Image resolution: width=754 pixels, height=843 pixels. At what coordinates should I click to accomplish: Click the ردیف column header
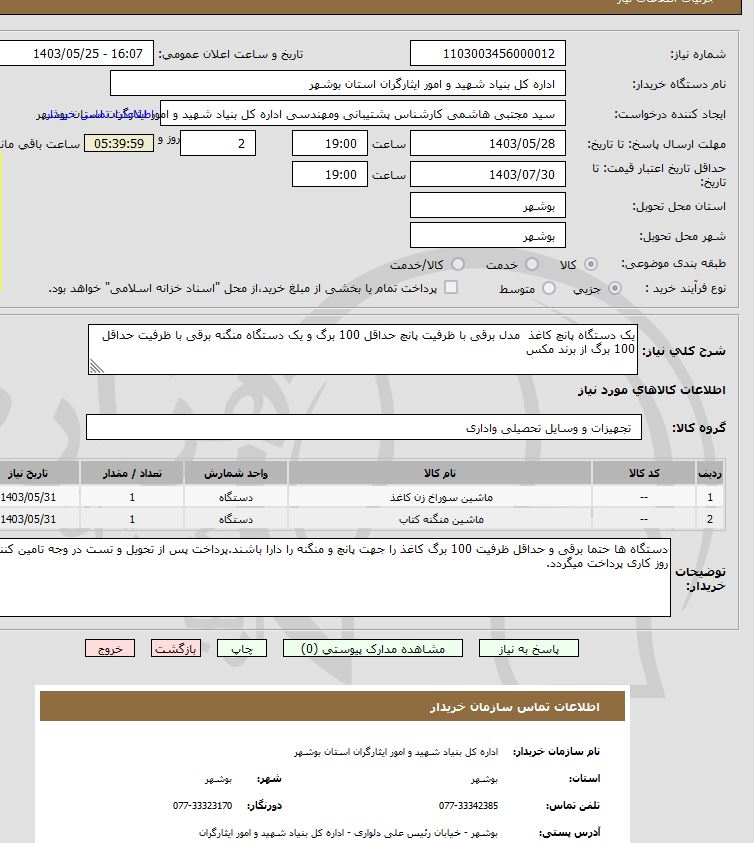[710, 473]
